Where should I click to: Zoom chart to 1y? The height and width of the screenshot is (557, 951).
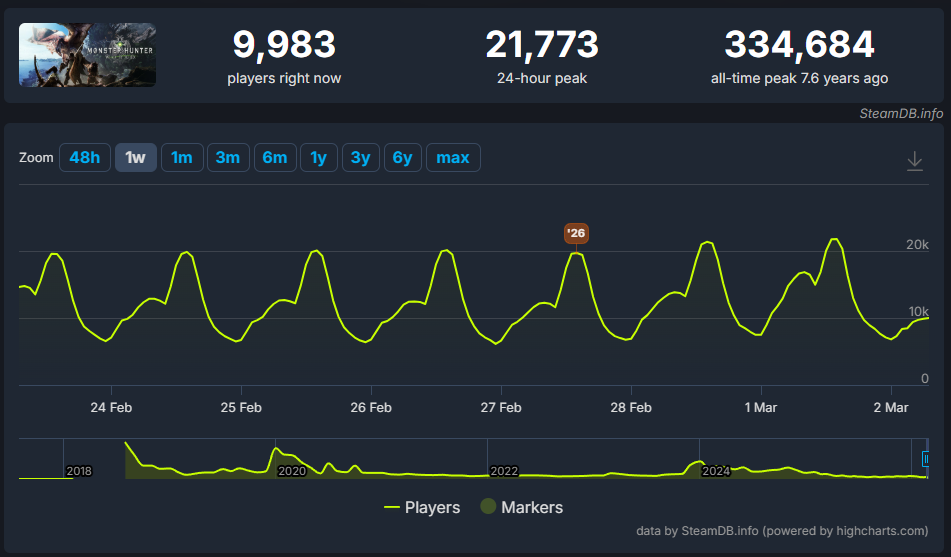pos(318,158)
